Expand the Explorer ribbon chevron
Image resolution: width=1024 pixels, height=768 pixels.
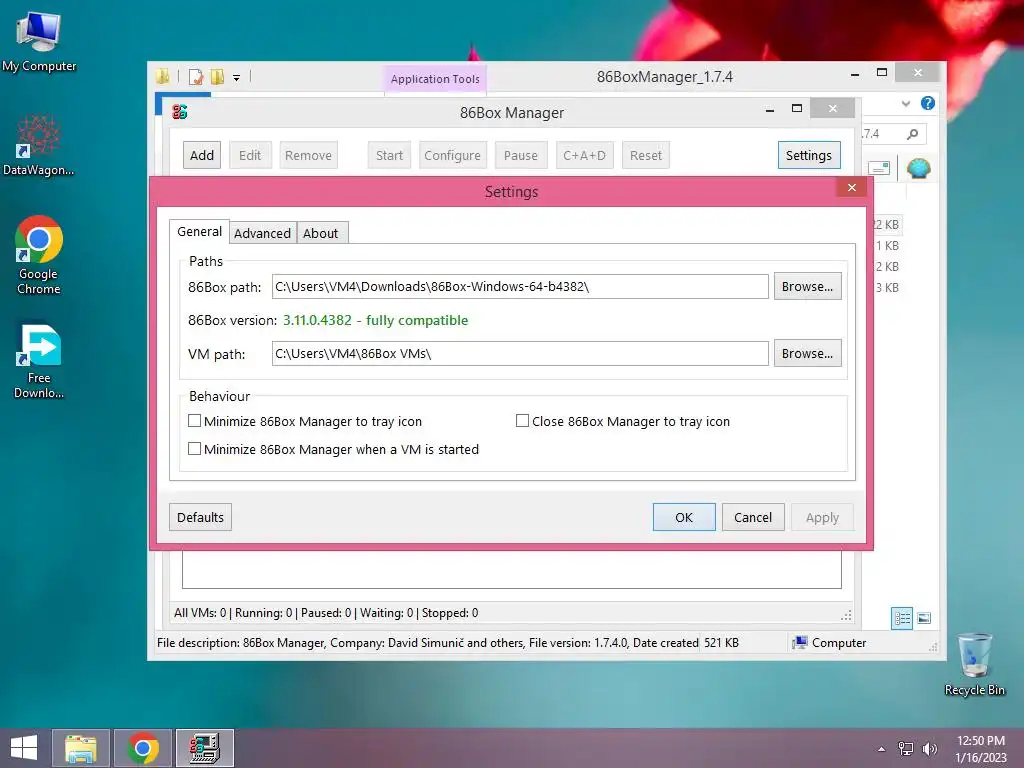[906, 103]
